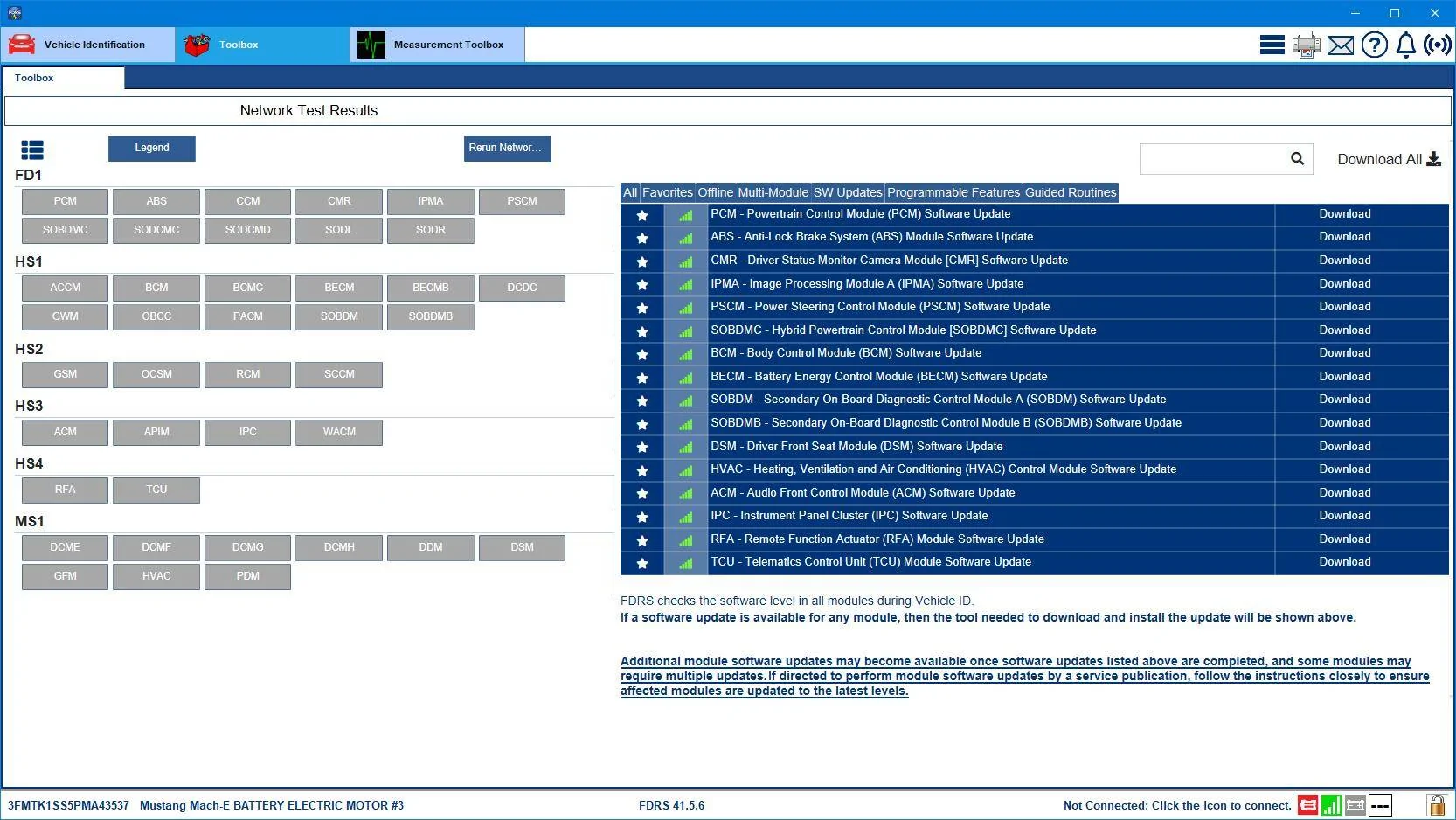This screenshot has width=1456, height=820.
Task: Click the signal bars icon in BCM row
Action: pos(686,354)
